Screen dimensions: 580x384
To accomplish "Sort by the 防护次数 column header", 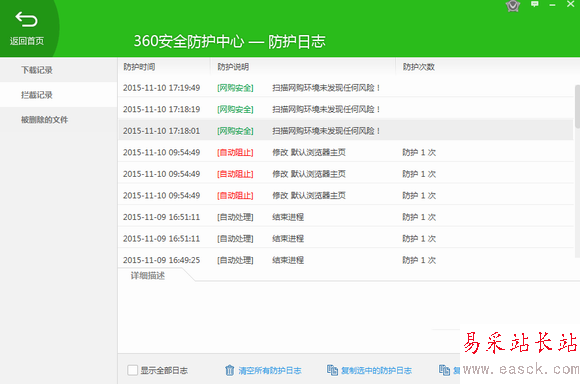I will [419, 67].
